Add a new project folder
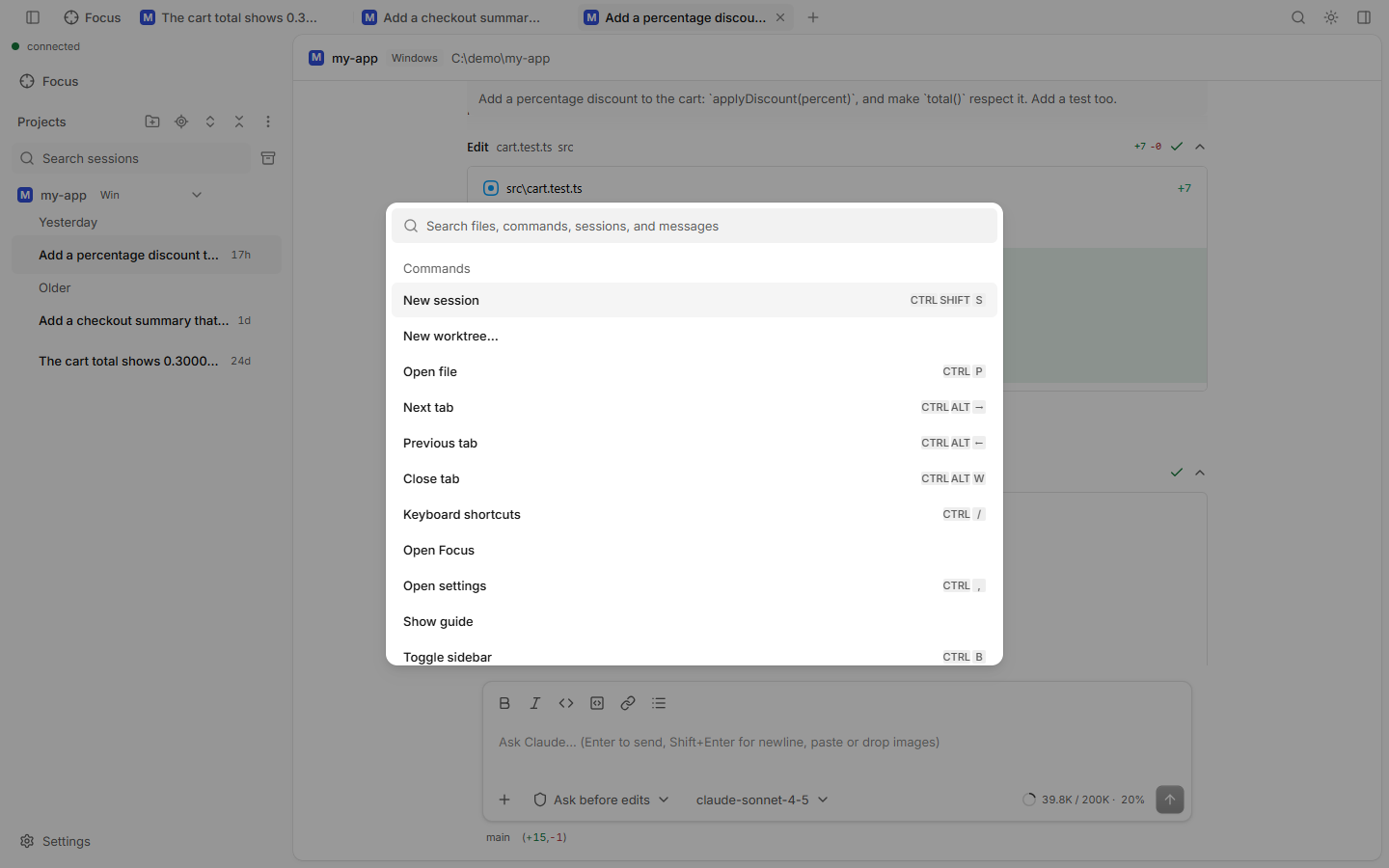The width and height of the screenshot is (1389, 868). tap(152, 122)
